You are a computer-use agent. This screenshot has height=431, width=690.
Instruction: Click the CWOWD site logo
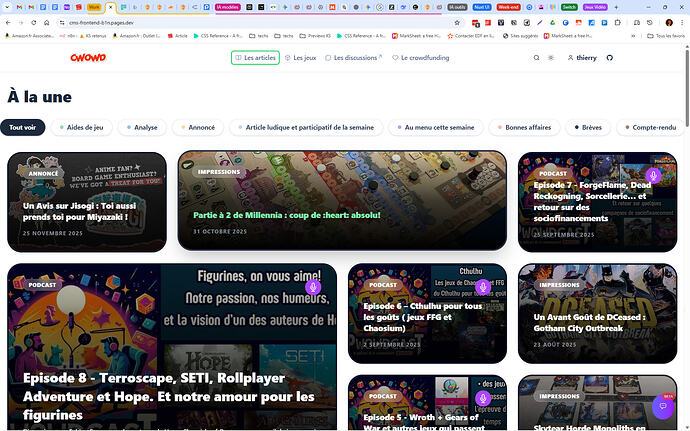click(x=88, y=58)
